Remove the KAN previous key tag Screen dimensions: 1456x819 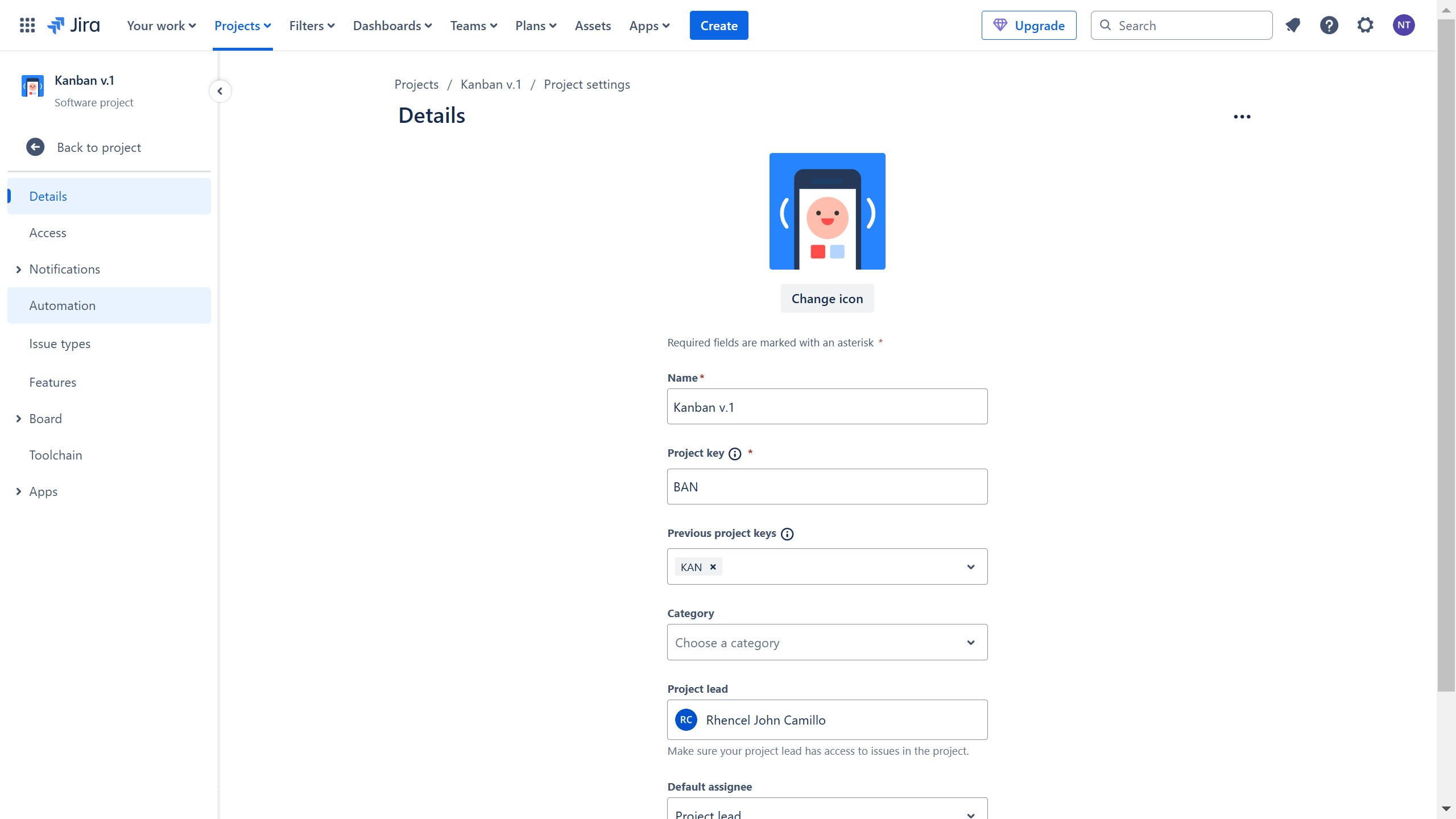(x=713, y=567)
